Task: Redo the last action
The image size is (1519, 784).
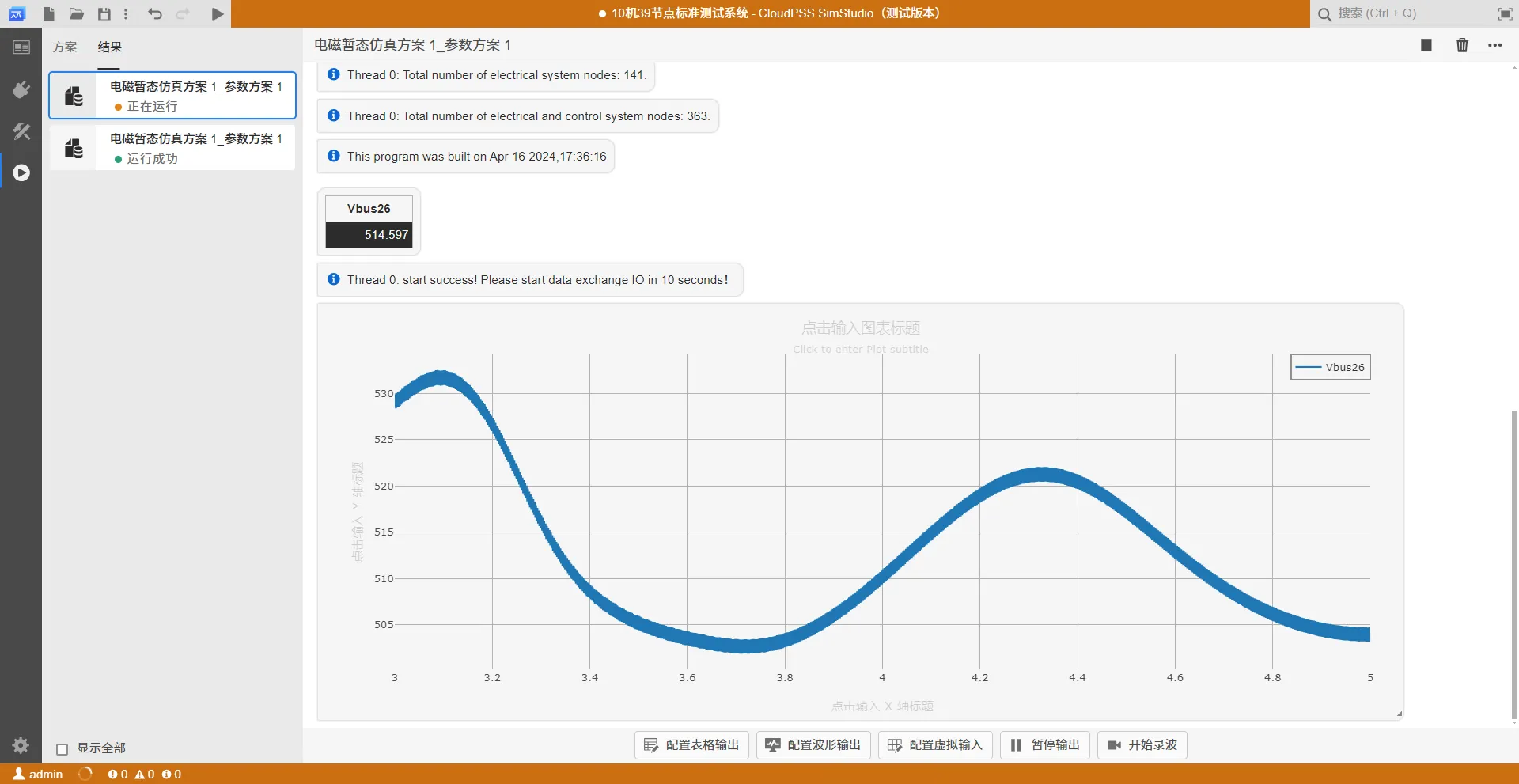Action: [183, 13]
